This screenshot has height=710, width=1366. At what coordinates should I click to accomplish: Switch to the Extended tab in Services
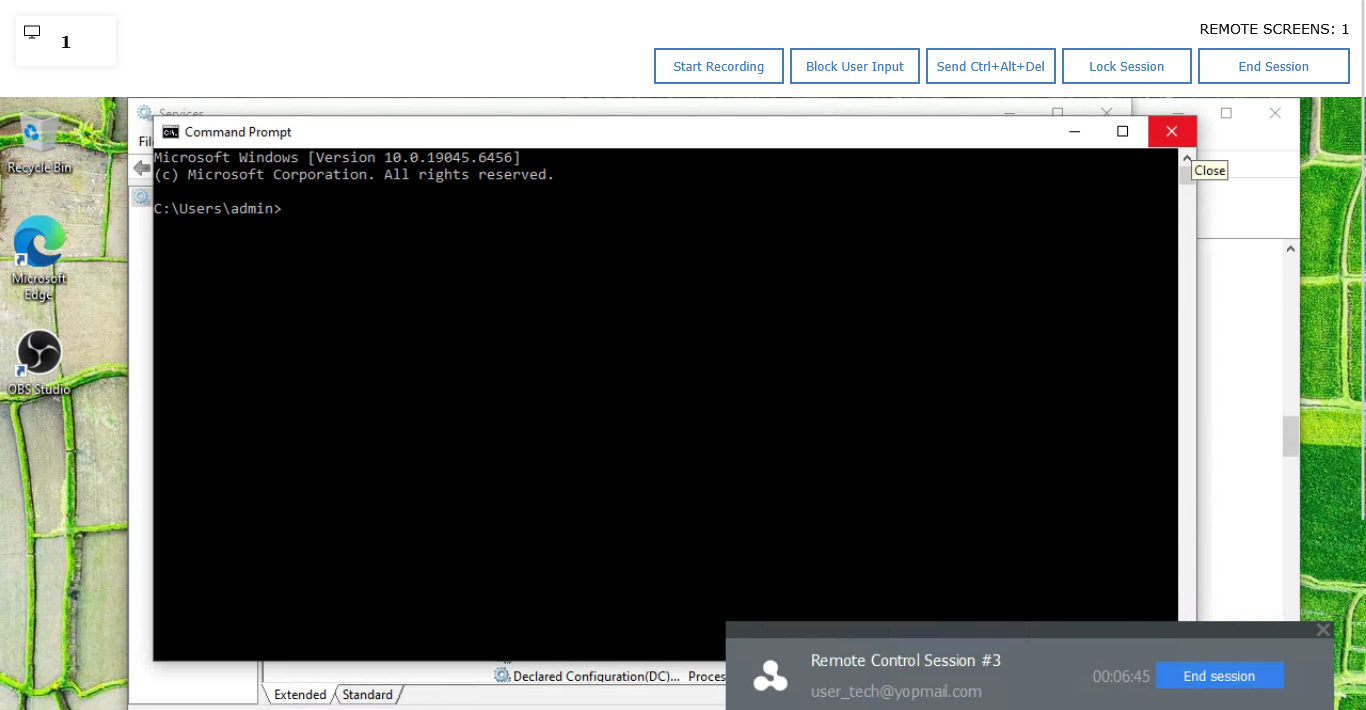pyautogui.click(x=300, y=694)
